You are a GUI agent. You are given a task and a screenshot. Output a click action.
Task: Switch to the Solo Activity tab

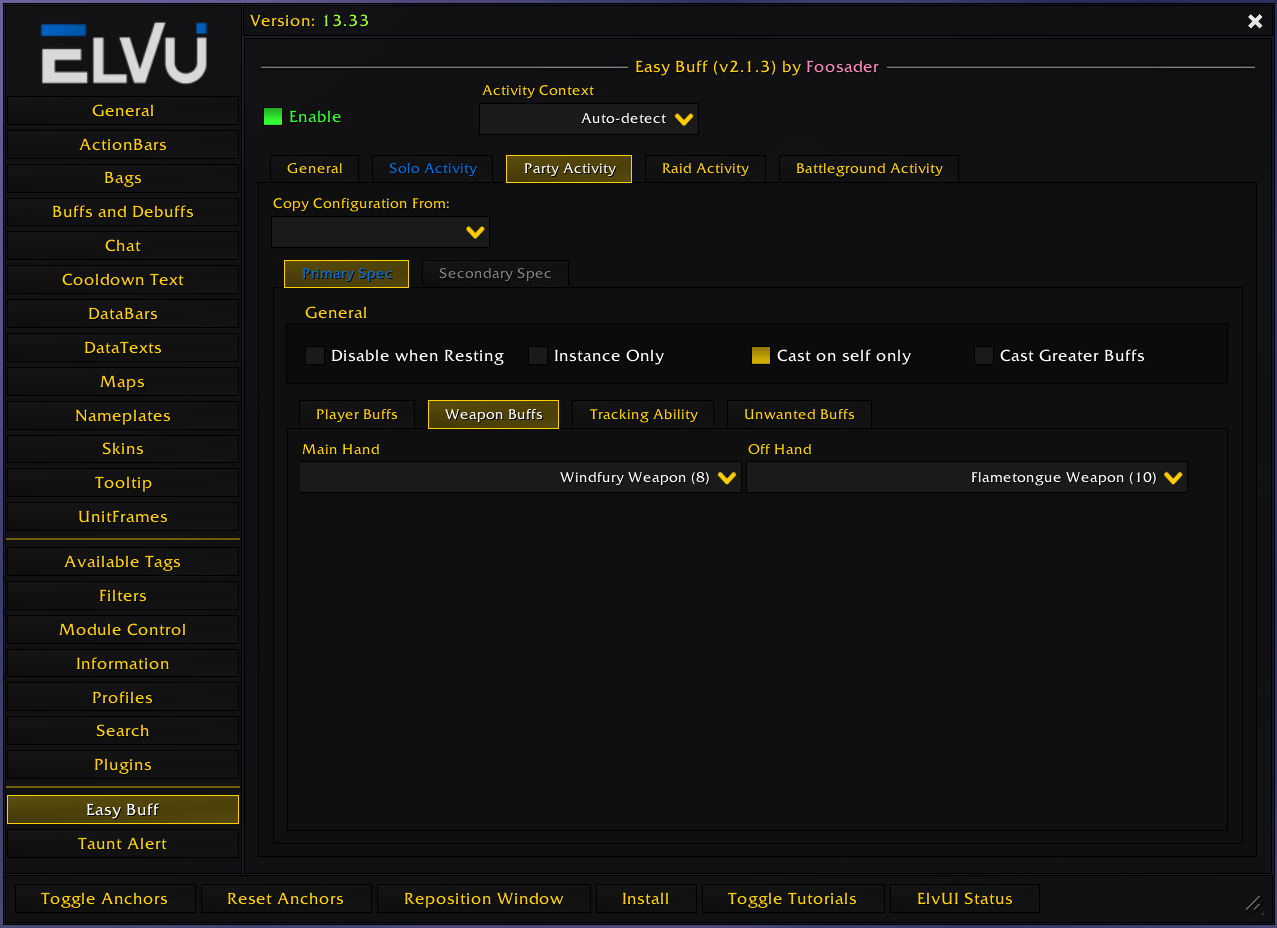coord(433,169)
